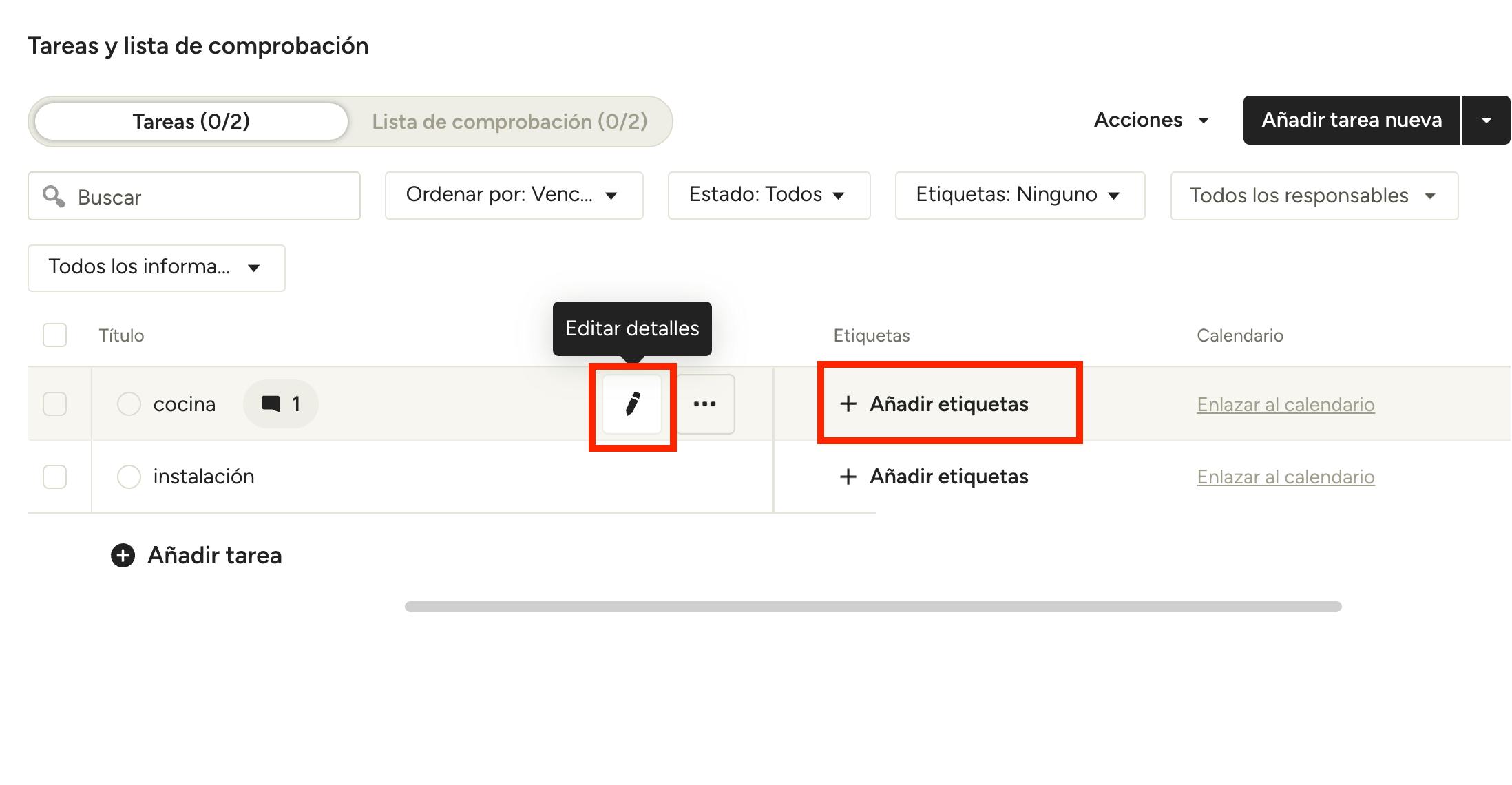Open Todos los responsables dropdown
1512x785 pixels.
pyautogui.click(x=1314, y=196)
